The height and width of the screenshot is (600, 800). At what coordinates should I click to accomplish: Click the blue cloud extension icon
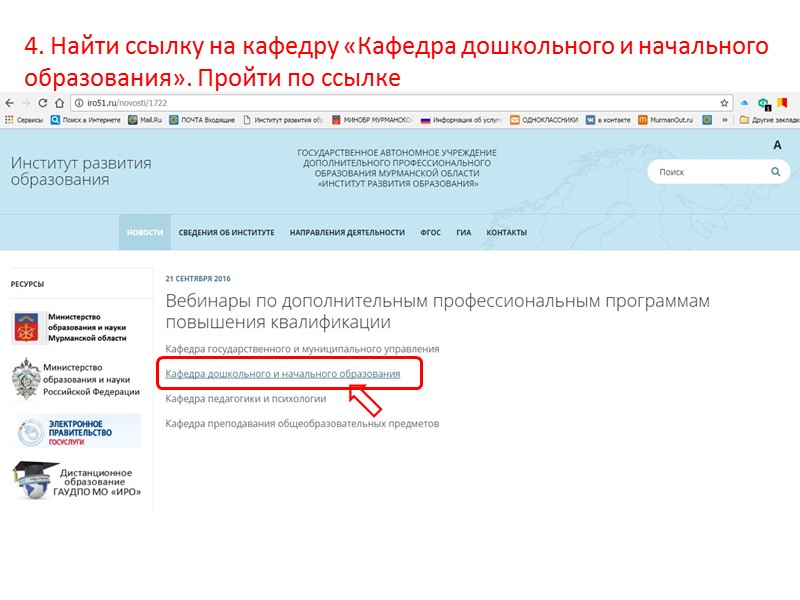click(x=744, y=103)
